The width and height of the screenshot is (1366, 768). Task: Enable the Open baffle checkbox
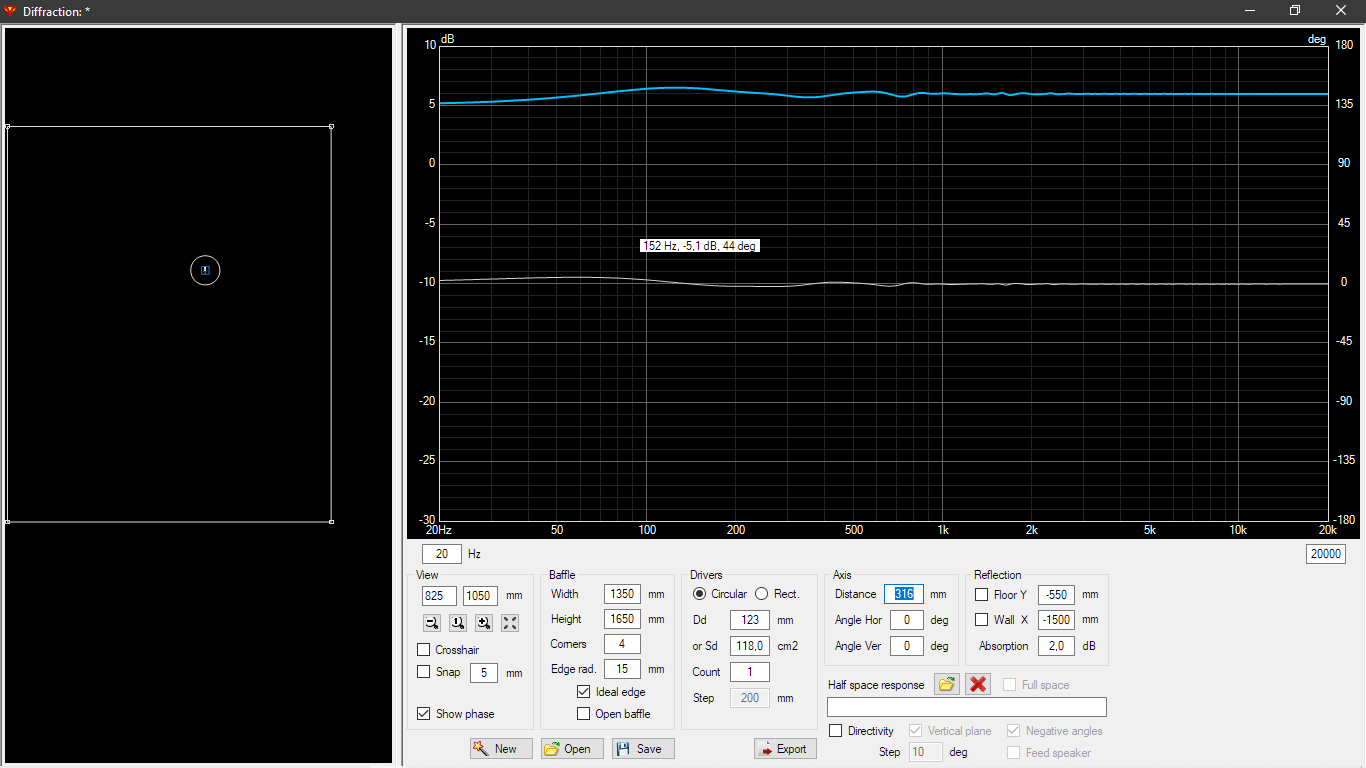click(x=584, y=714)
